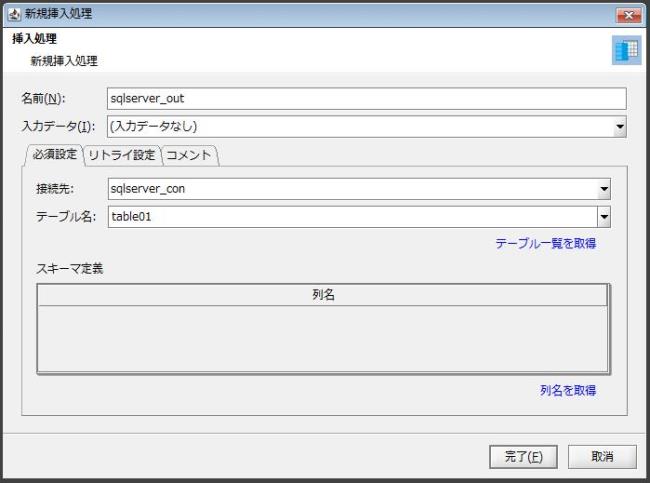Click the 列名 column header

(x=322, y=295)
